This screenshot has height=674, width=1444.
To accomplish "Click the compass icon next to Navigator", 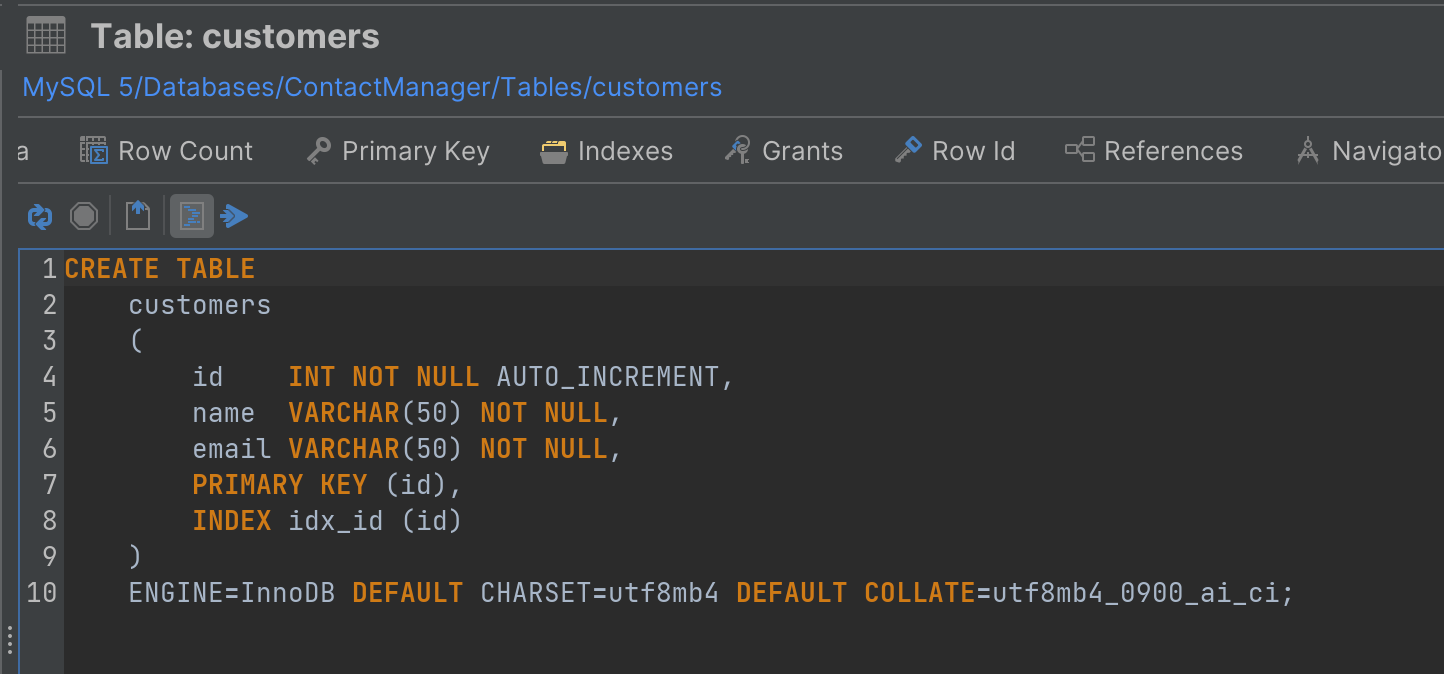I will pos(1308,150).
